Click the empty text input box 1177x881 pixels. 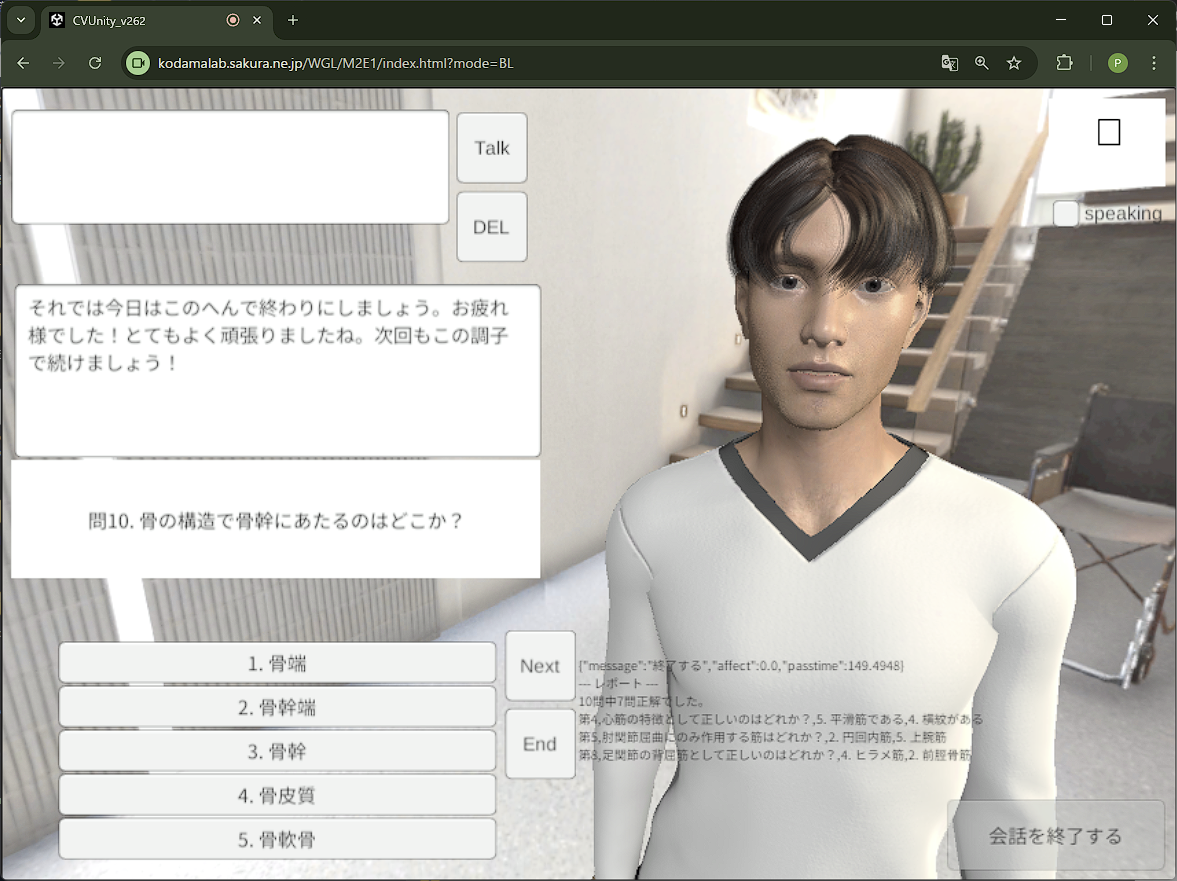click(x=230, y=167)
